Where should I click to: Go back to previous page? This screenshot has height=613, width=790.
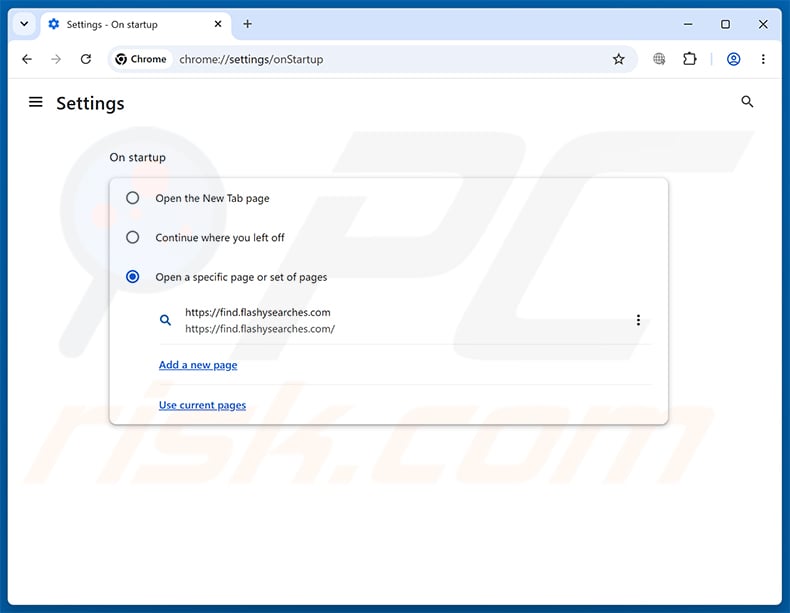point(27,59)
